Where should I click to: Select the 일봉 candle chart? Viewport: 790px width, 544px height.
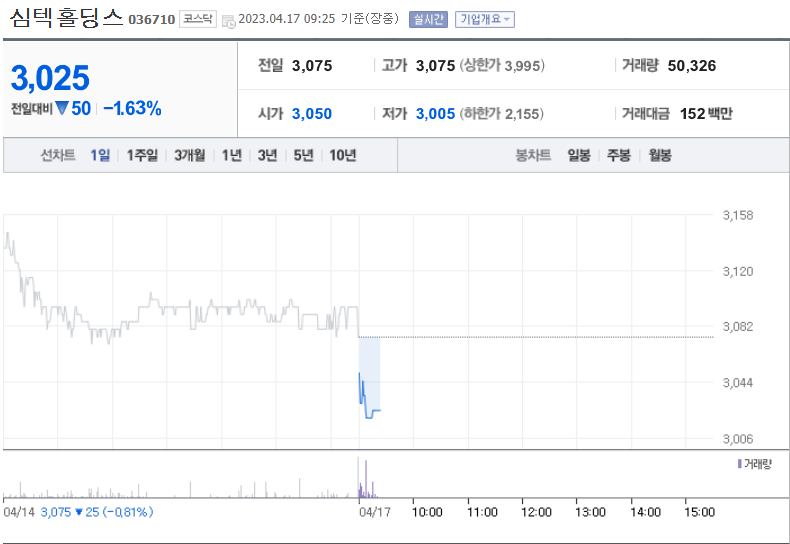point(579,155)
